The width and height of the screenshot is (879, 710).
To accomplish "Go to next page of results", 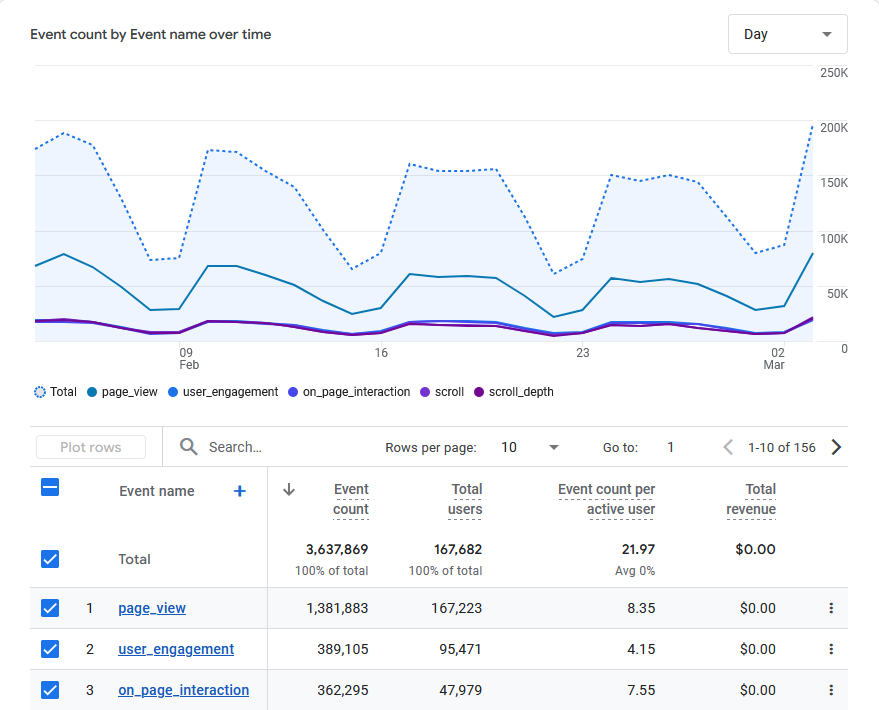I will [x=836, y=447].
